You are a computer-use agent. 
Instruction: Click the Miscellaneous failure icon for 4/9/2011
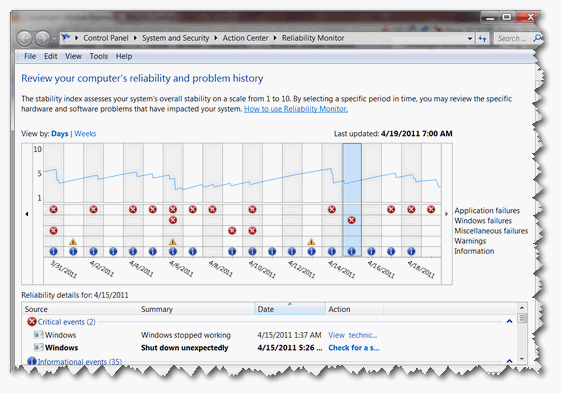click(232, 231)
